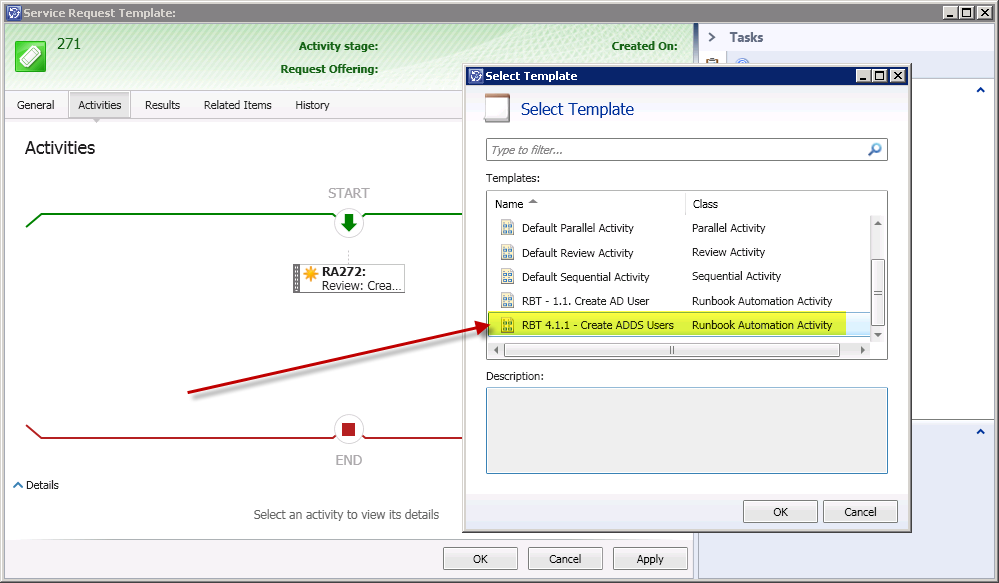
Task: Open the Related Items tab
Action: (x=237, y=105)
